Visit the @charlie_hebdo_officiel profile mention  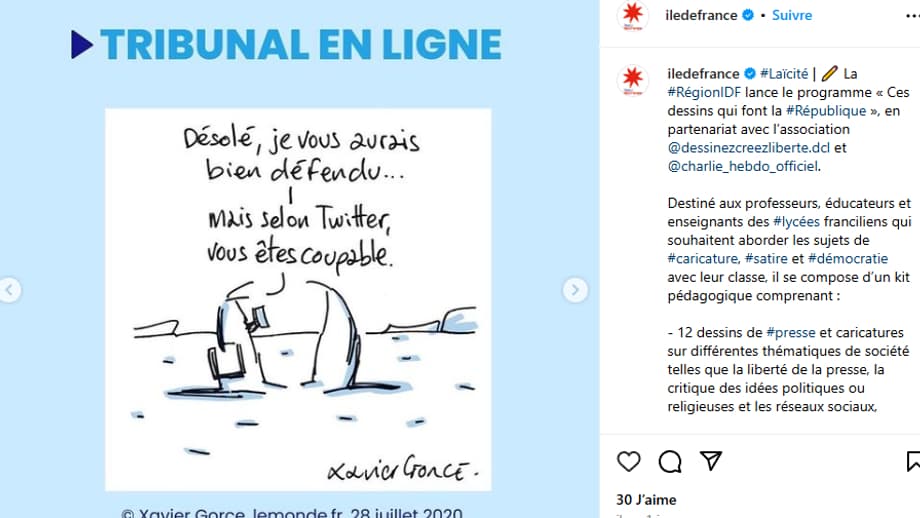(x=743, y=166)
